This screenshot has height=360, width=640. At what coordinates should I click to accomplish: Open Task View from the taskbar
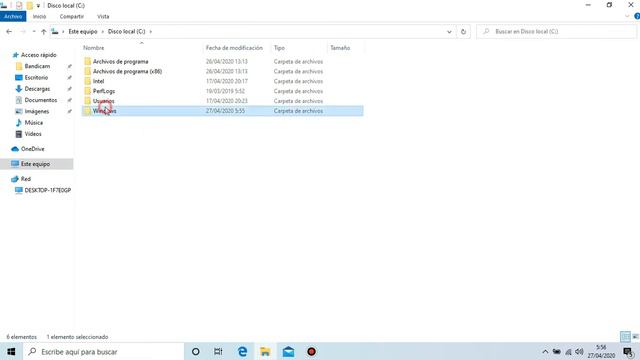point(218,351)
